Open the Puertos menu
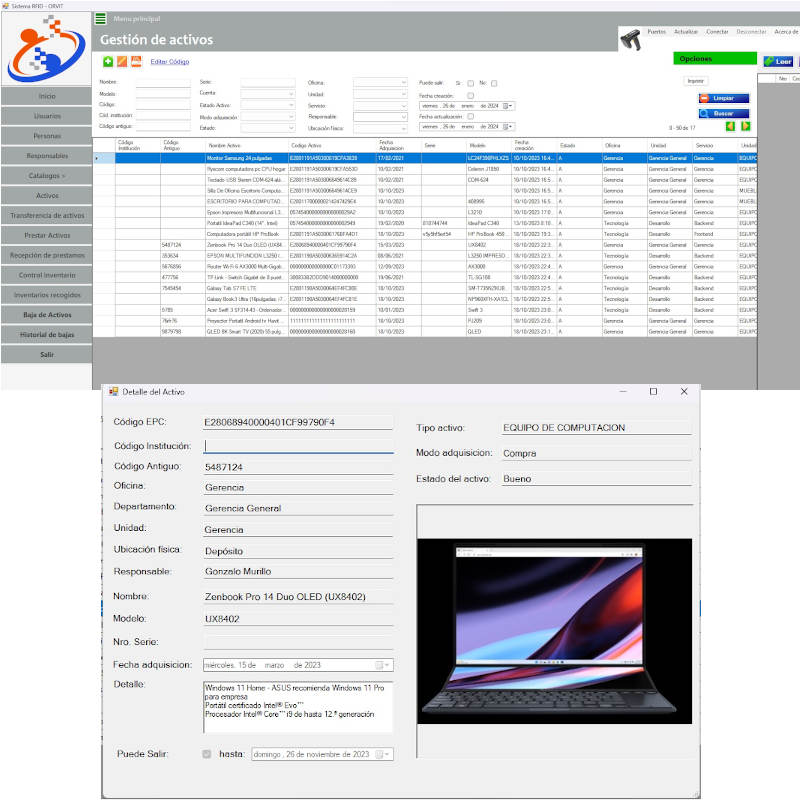Screen dimensions: 800x800 coord(657,32)
